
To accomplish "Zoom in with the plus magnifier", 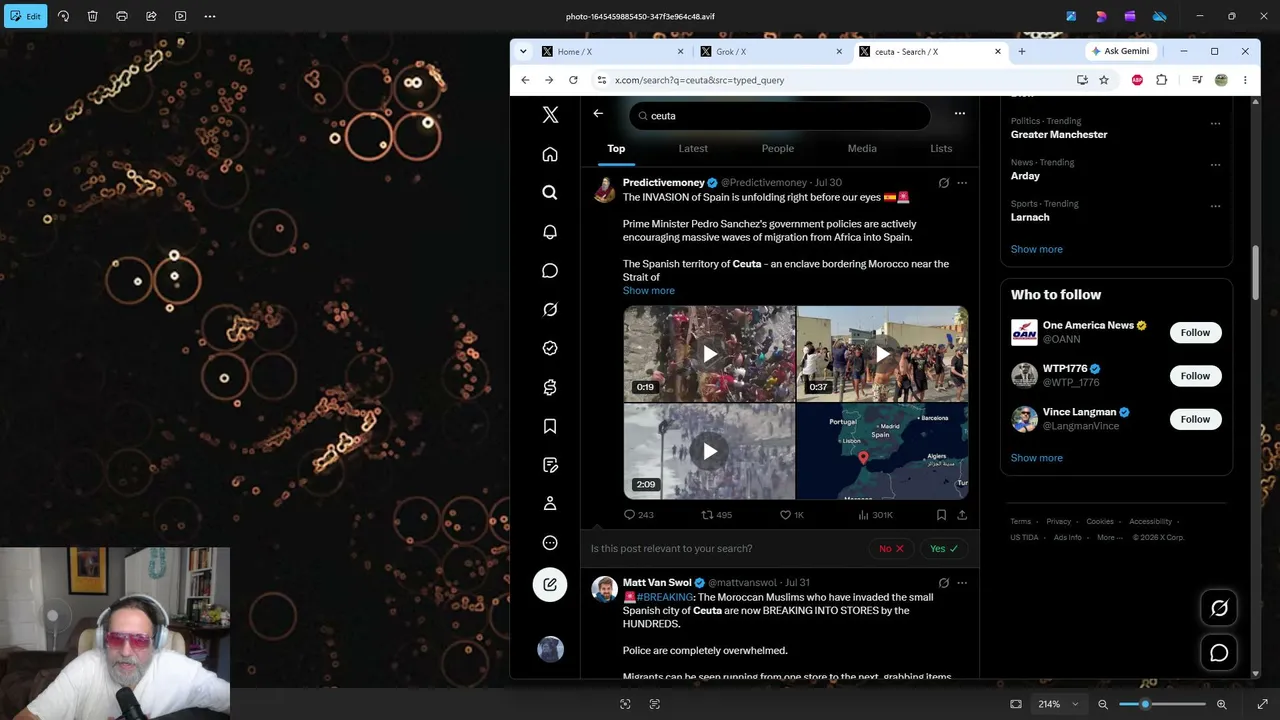I will click(x=1222, y=704).
